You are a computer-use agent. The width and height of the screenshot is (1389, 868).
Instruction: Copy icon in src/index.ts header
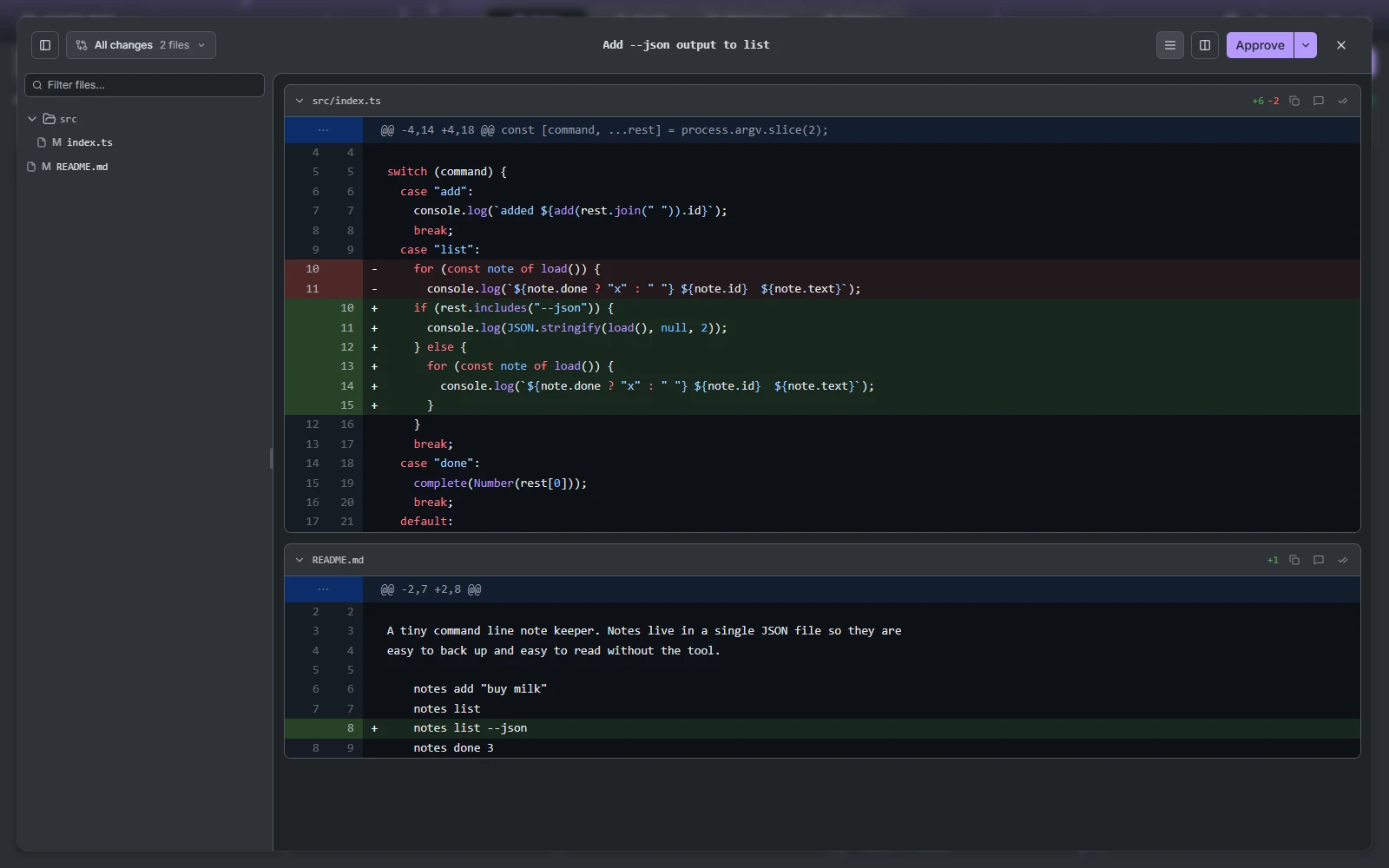click(x=1294, y=101)
